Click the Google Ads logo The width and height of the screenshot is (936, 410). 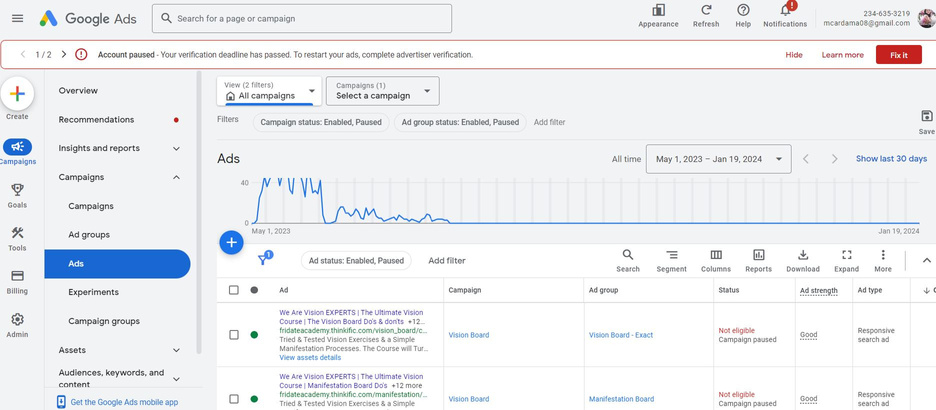tap(88, 19)
